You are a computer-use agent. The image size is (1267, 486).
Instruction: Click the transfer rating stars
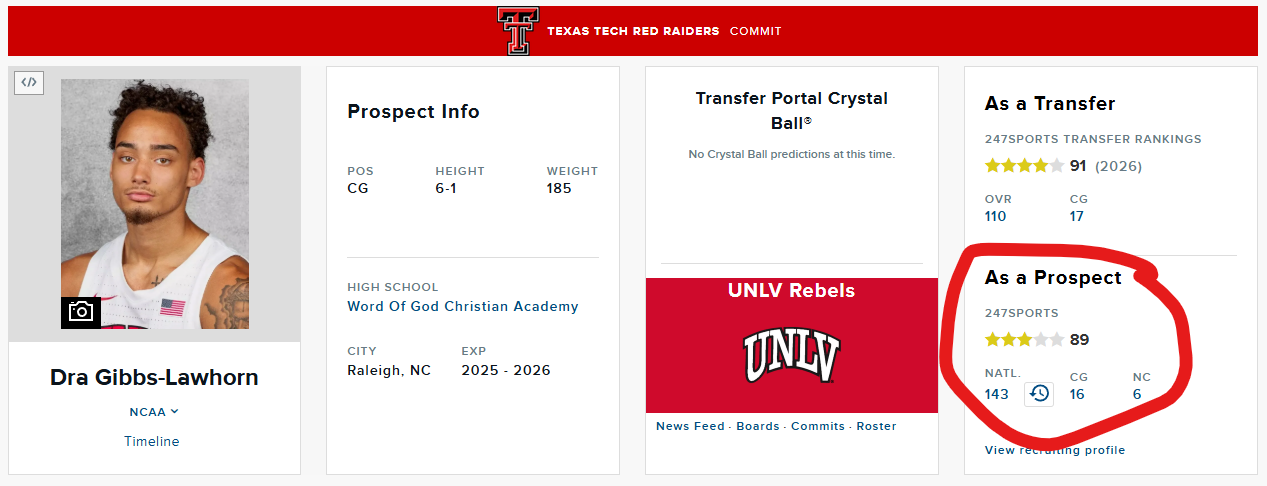(x=1025, y=166)
